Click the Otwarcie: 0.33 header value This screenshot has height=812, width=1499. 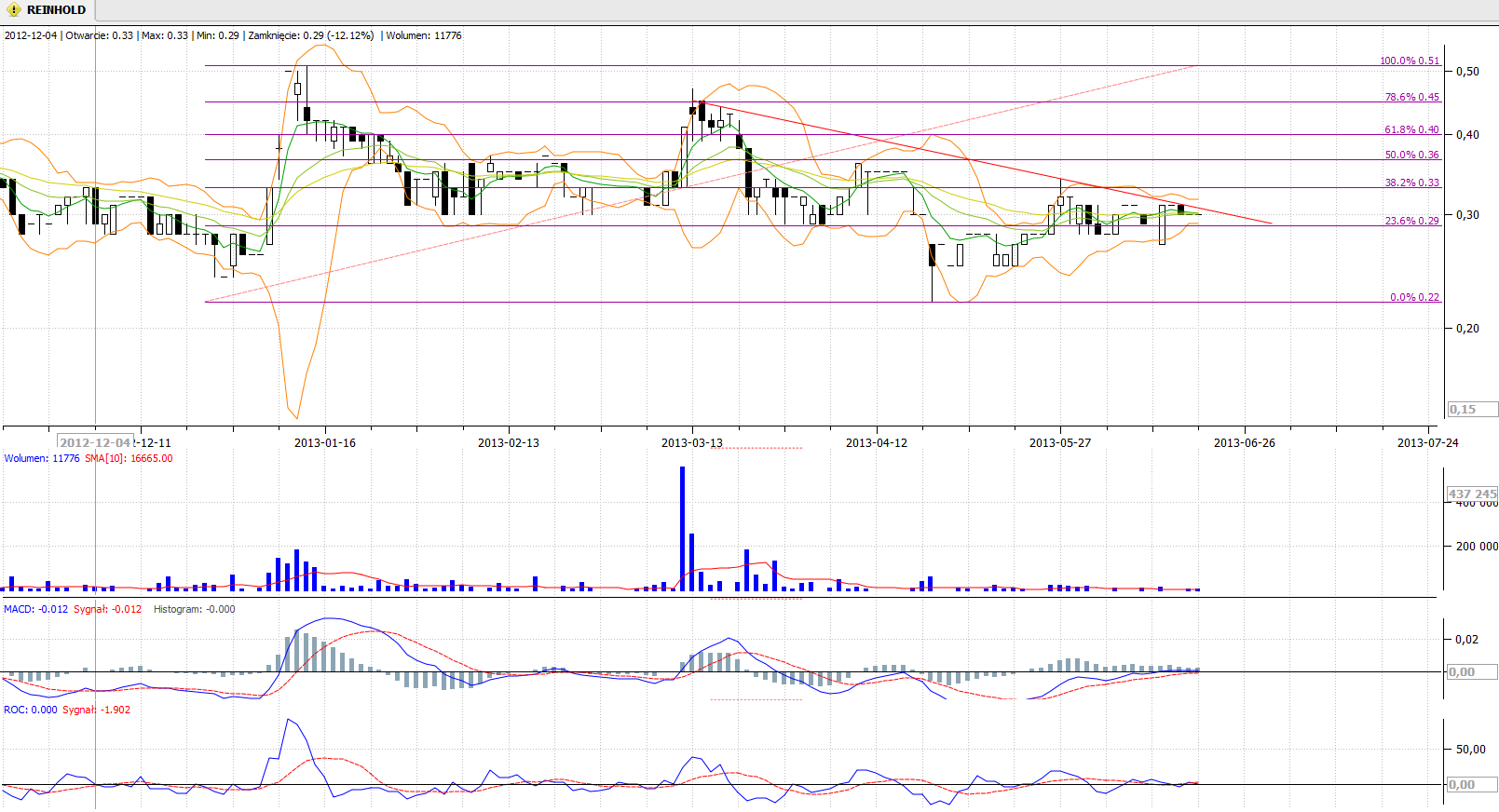tap(100, 35)
